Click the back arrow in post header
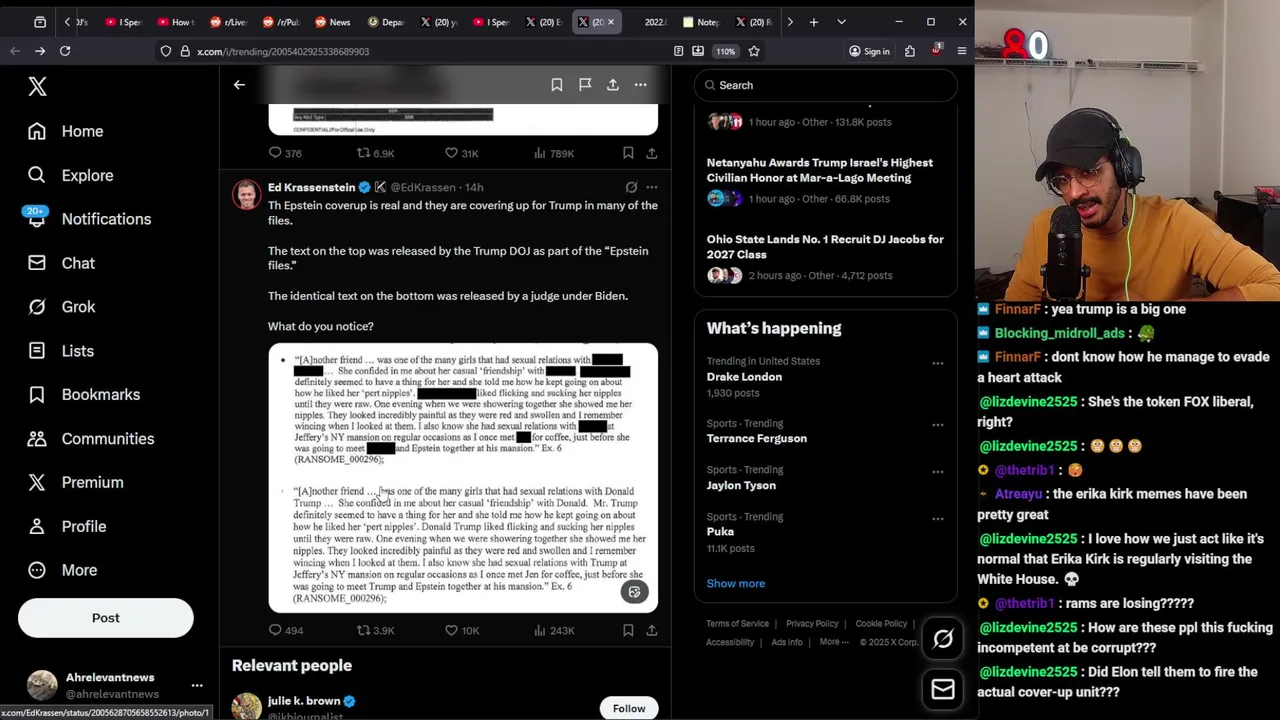The image size is (1280, 720). pos(239,85)
